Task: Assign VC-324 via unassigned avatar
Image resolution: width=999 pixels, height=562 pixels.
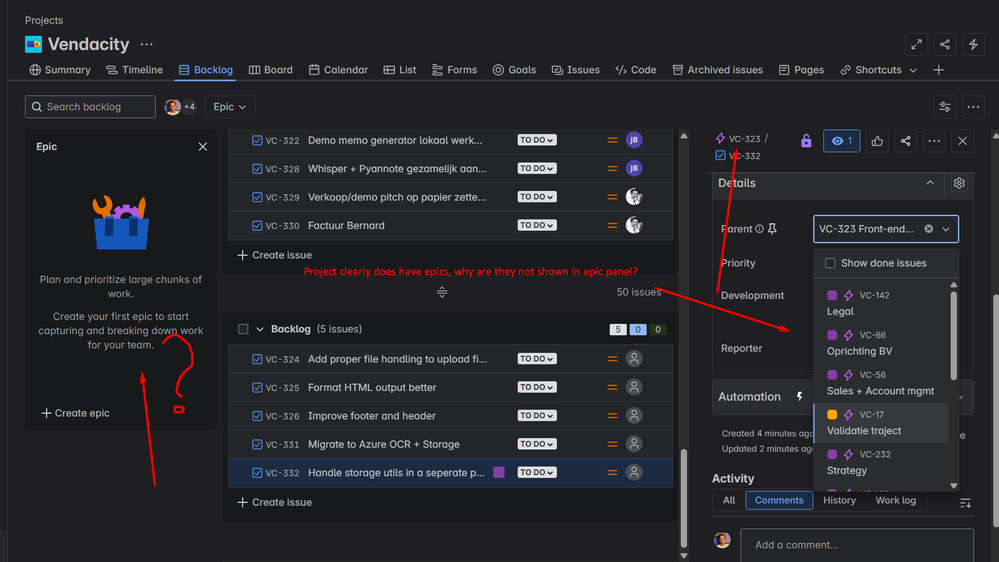Action: [x=634, y=359]
